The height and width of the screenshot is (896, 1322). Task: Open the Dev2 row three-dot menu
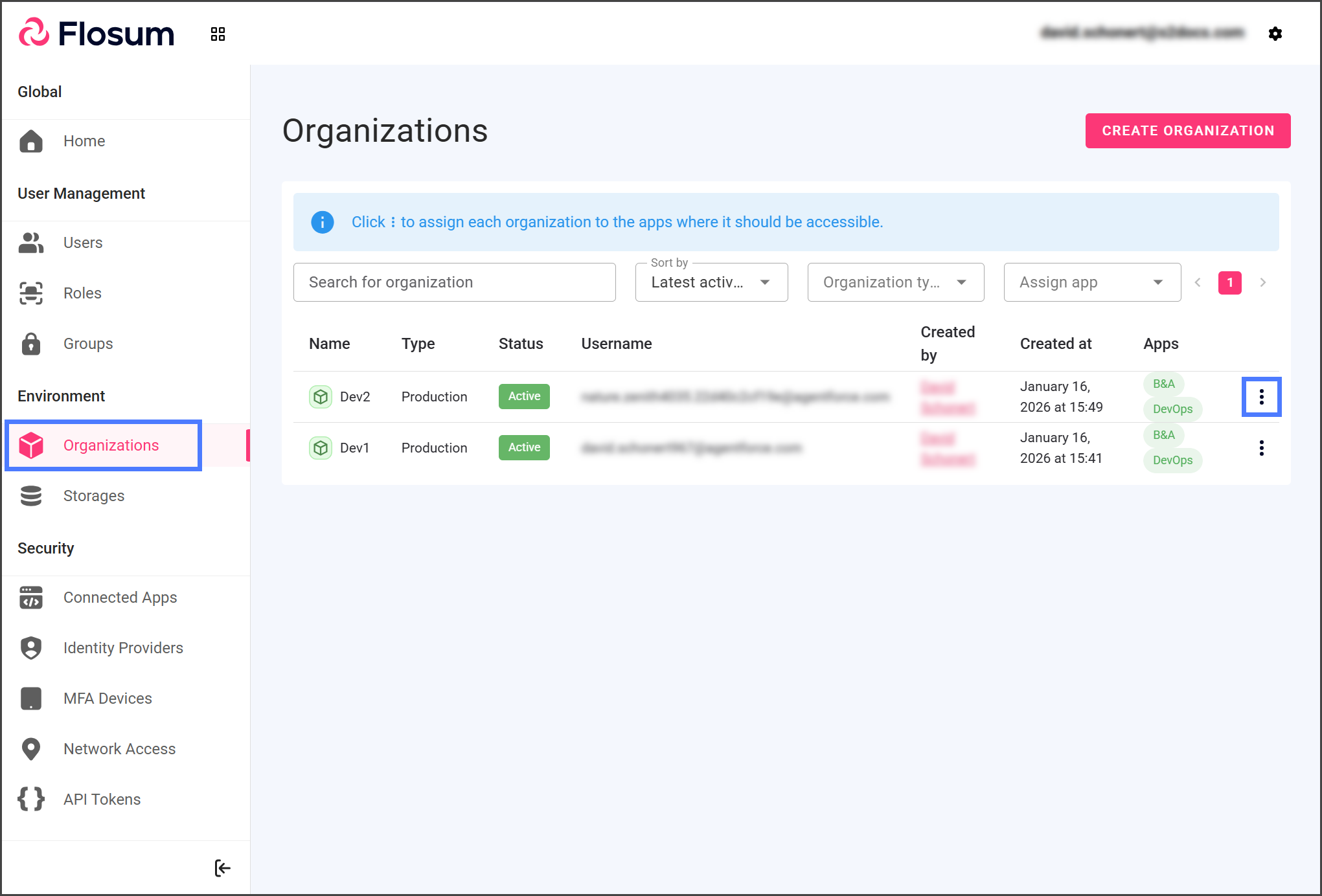1261,397
